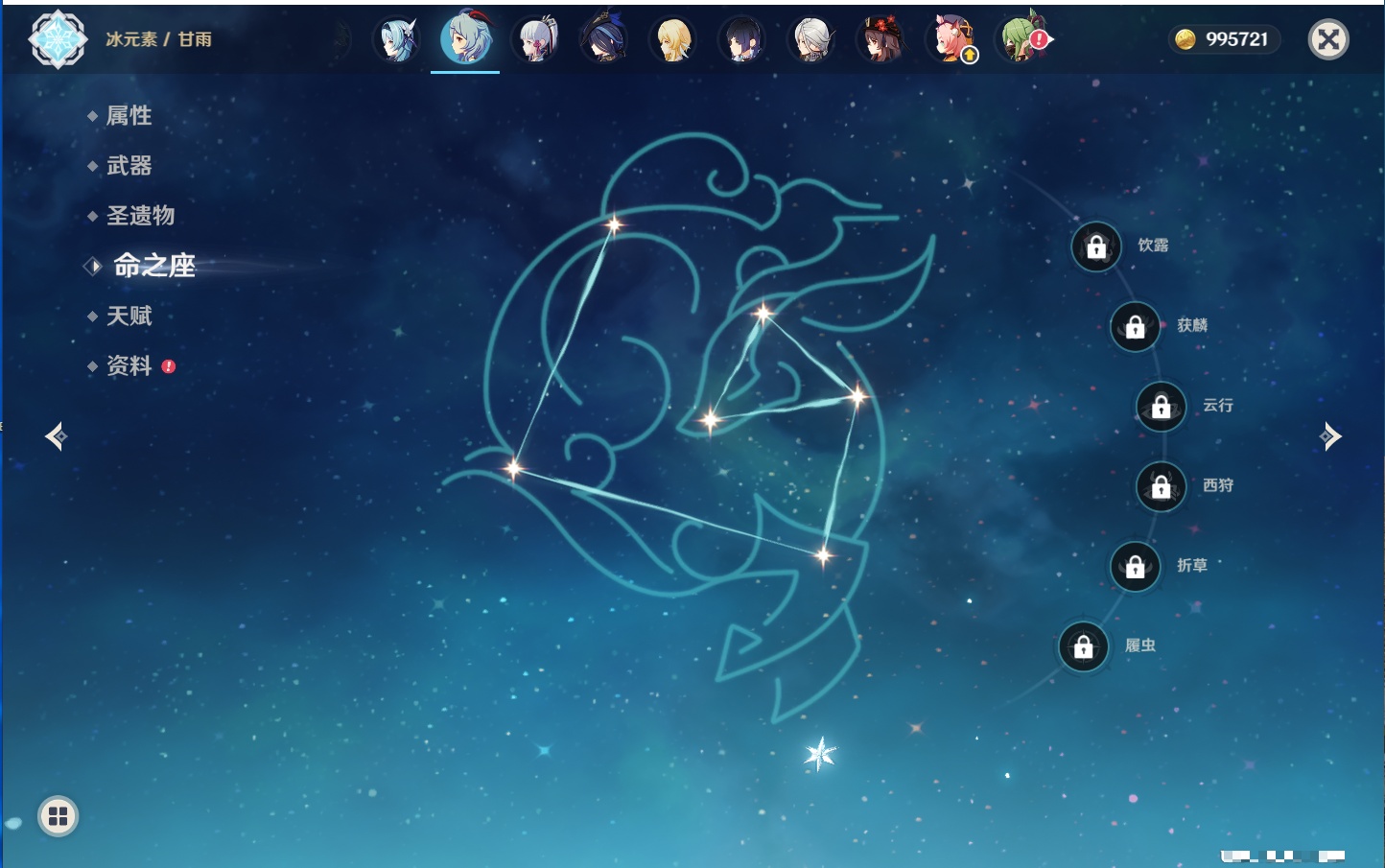Select the 命之座 menu entry

coord(154,266)
